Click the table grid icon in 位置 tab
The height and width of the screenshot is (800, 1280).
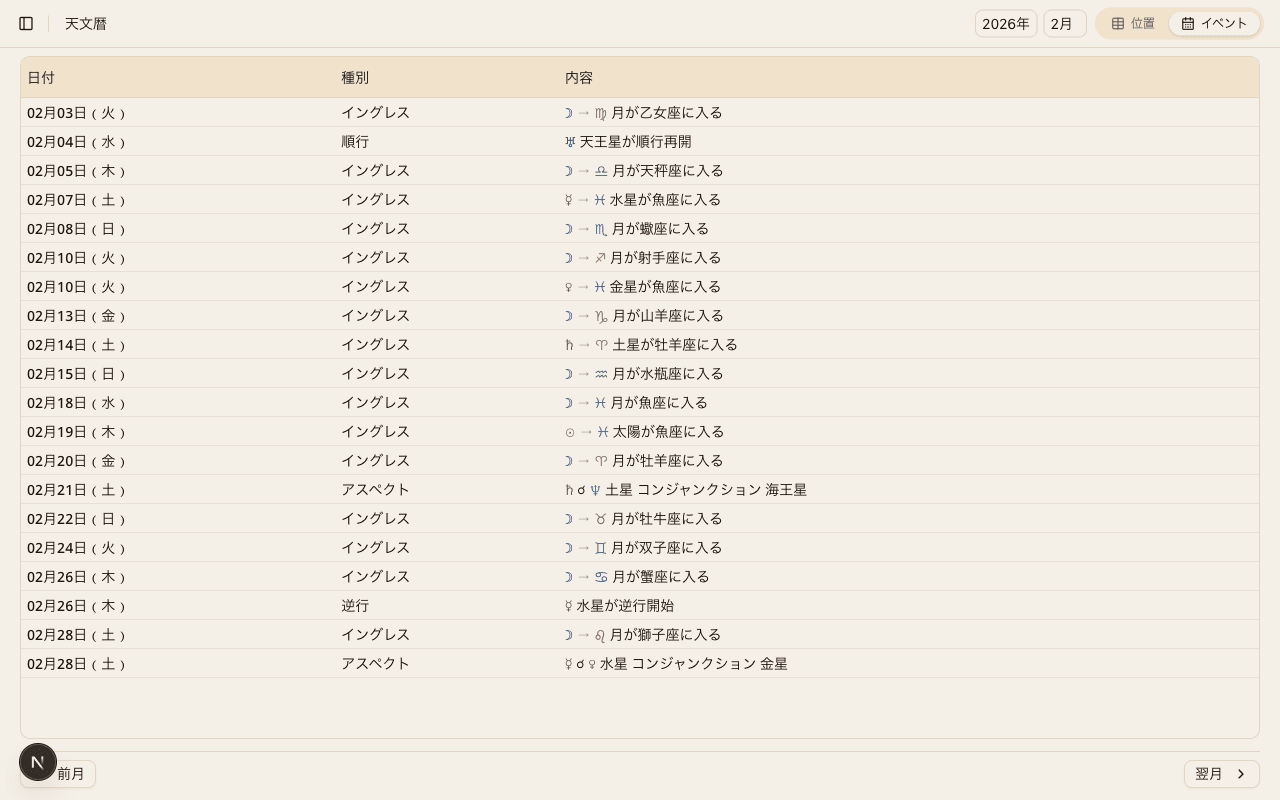pyautogui.click(x=1118, y=23)
